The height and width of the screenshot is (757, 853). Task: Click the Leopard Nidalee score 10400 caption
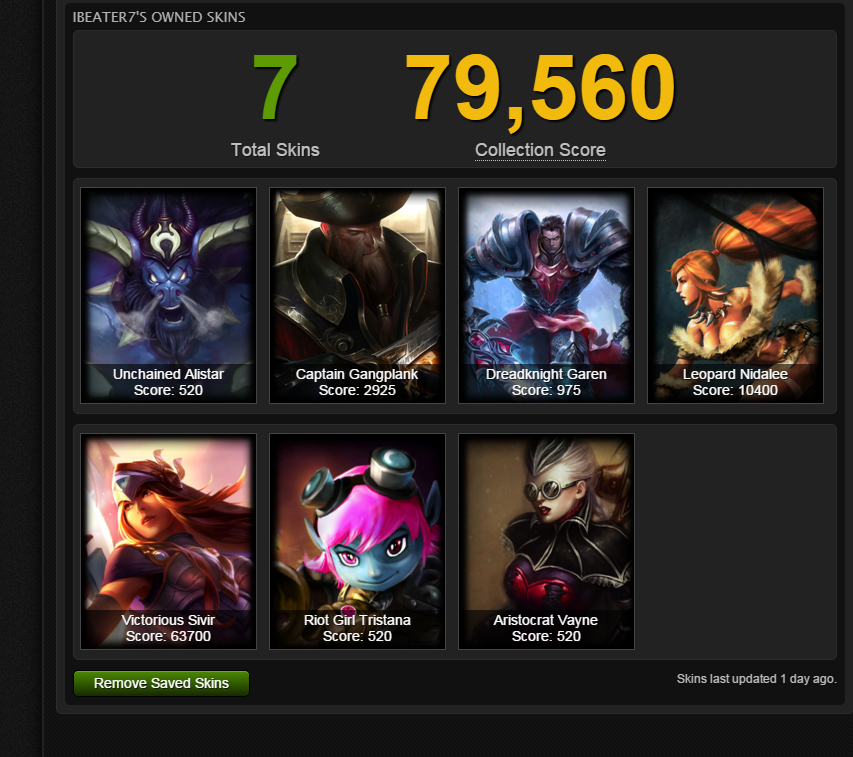click(735, 390)
